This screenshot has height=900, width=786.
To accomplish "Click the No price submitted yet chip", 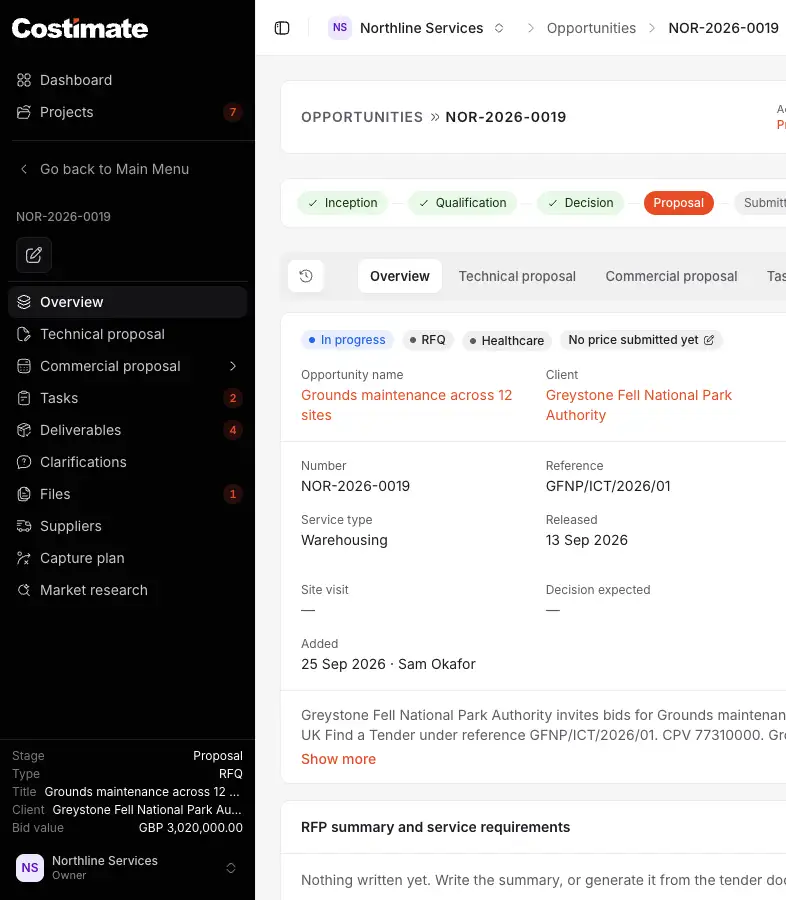I will [641, 340].
